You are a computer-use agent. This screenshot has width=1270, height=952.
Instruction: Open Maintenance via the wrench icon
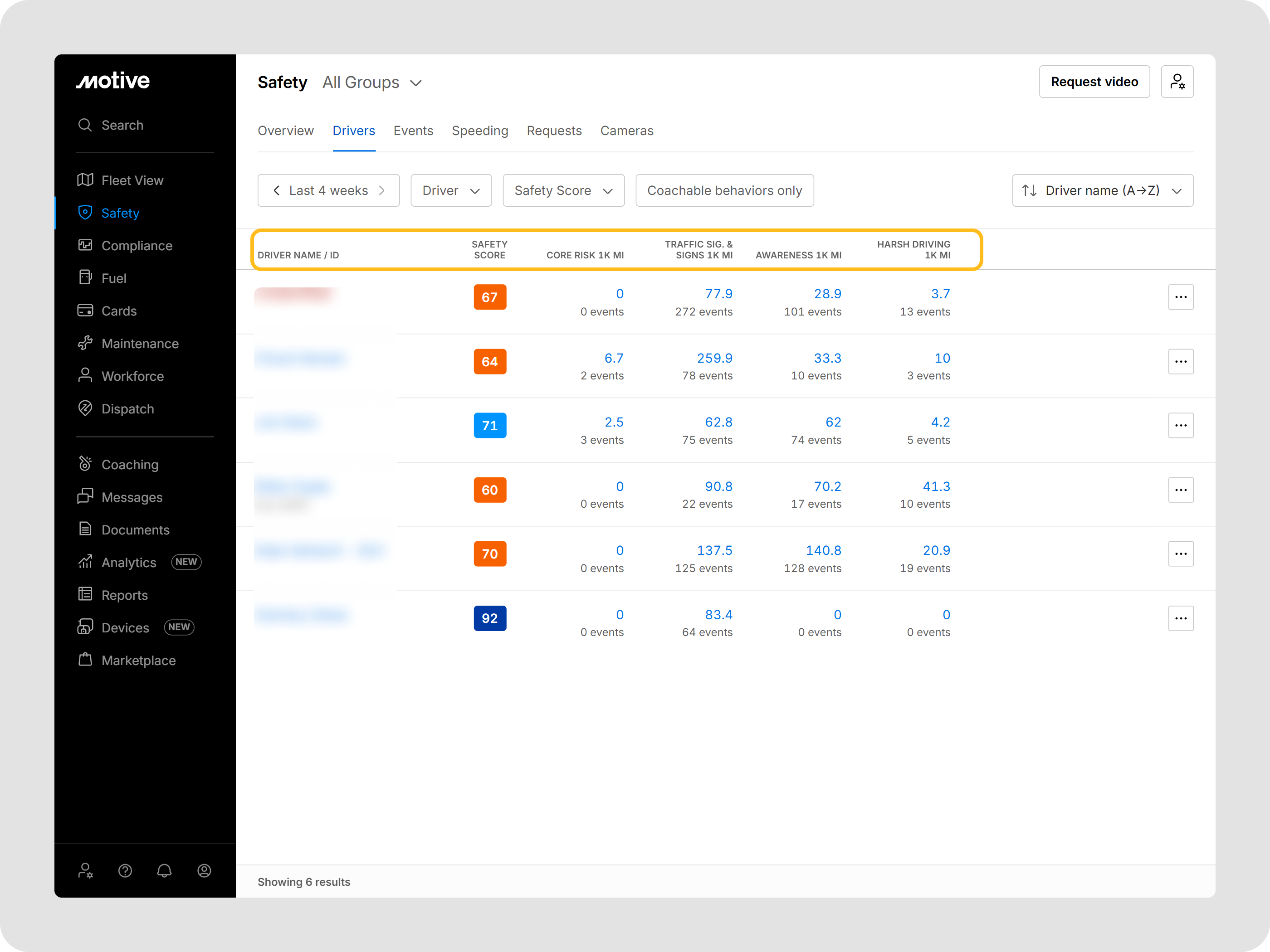click(x=85, y=343)
